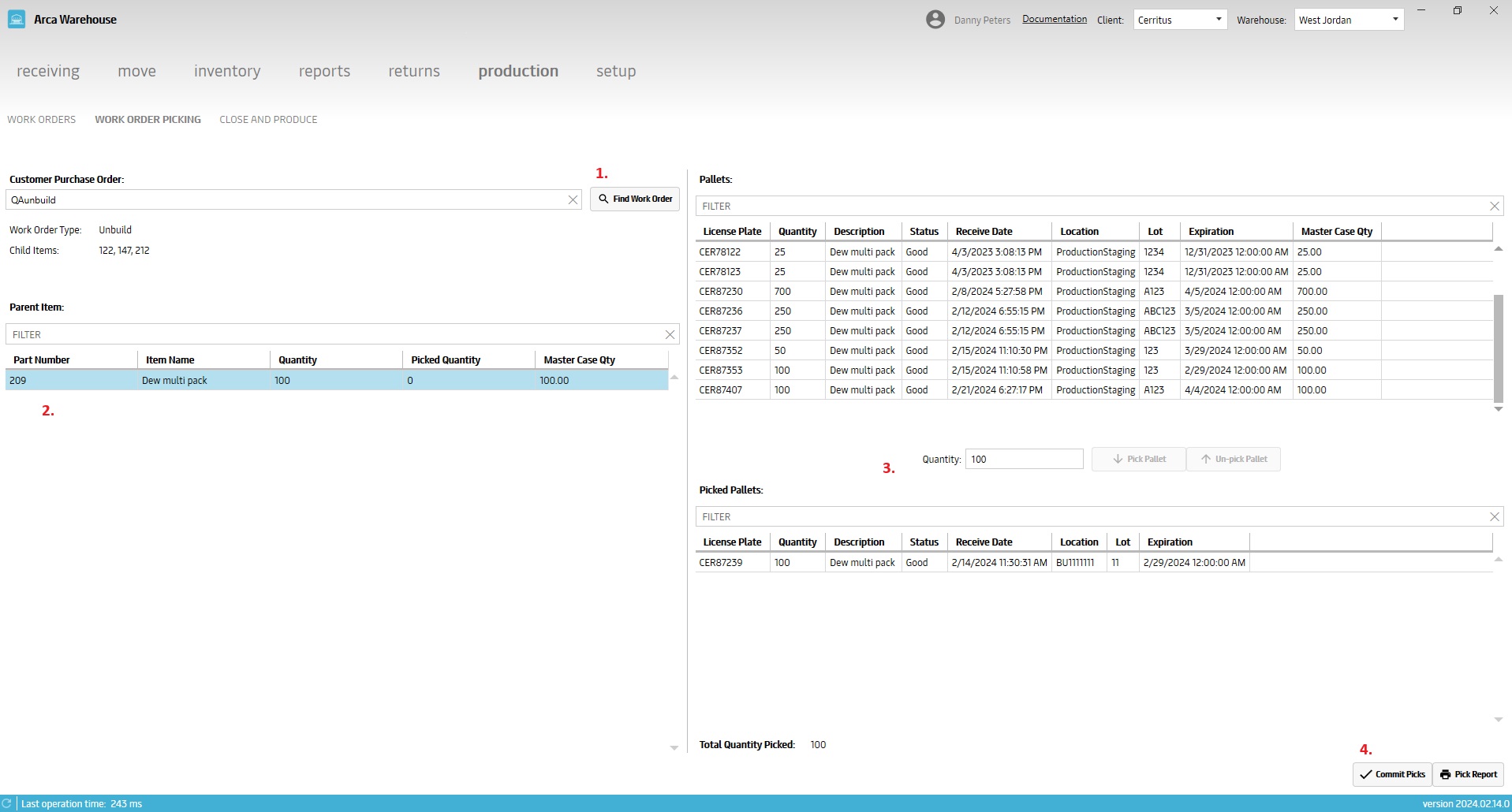Viewport: 1512px width, 812px height.
Task: Click the Picked Pallets scroll down arrow
Action: click(x=1499, y=720)
